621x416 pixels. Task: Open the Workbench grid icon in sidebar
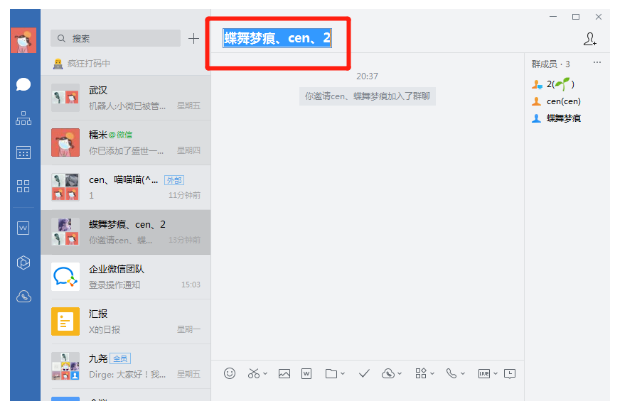[23, 186]
